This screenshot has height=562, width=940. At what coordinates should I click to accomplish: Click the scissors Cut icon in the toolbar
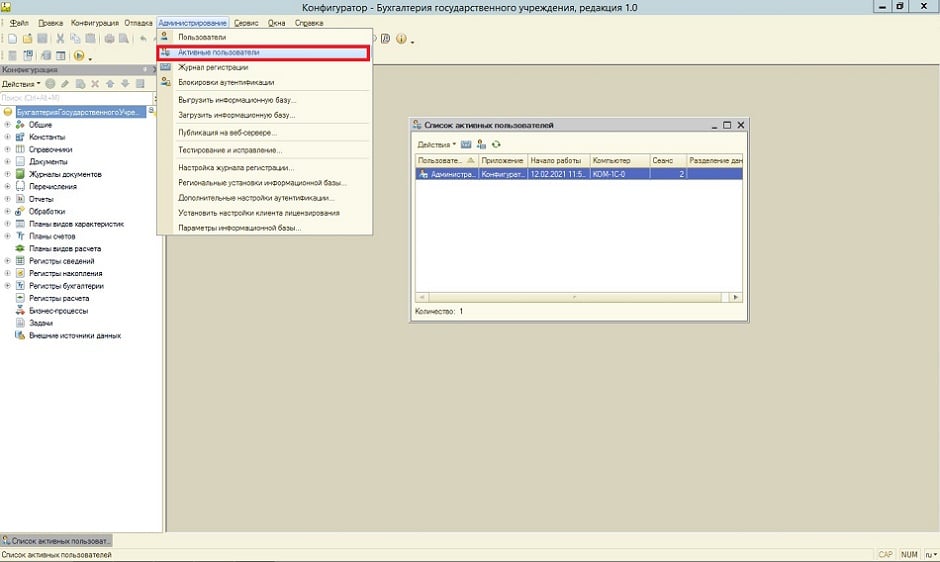(61, 39)
